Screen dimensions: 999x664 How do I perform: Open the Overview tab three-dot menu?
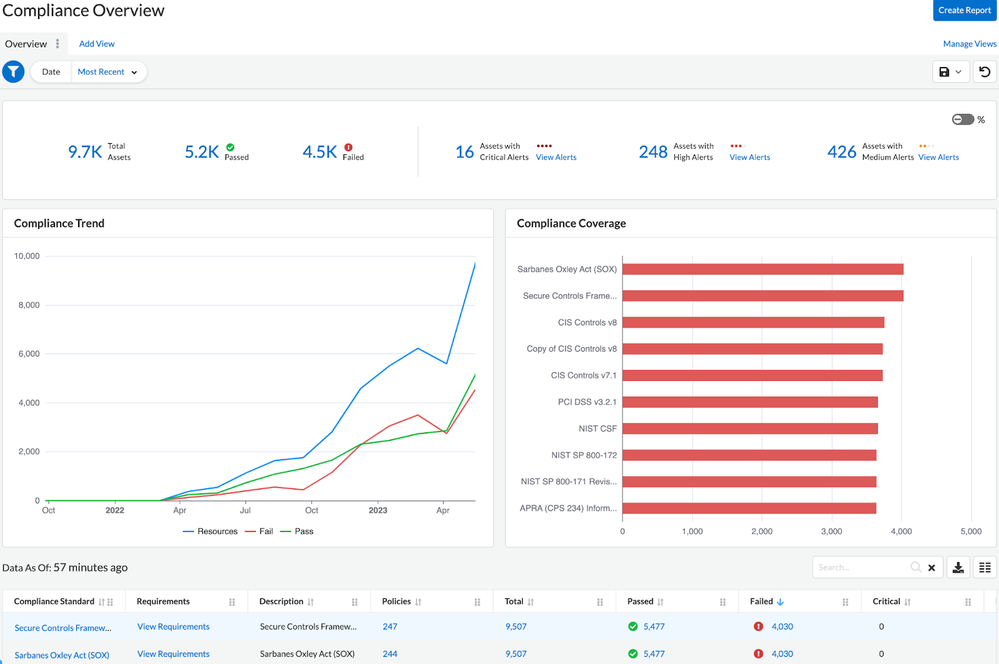[58, 44]
